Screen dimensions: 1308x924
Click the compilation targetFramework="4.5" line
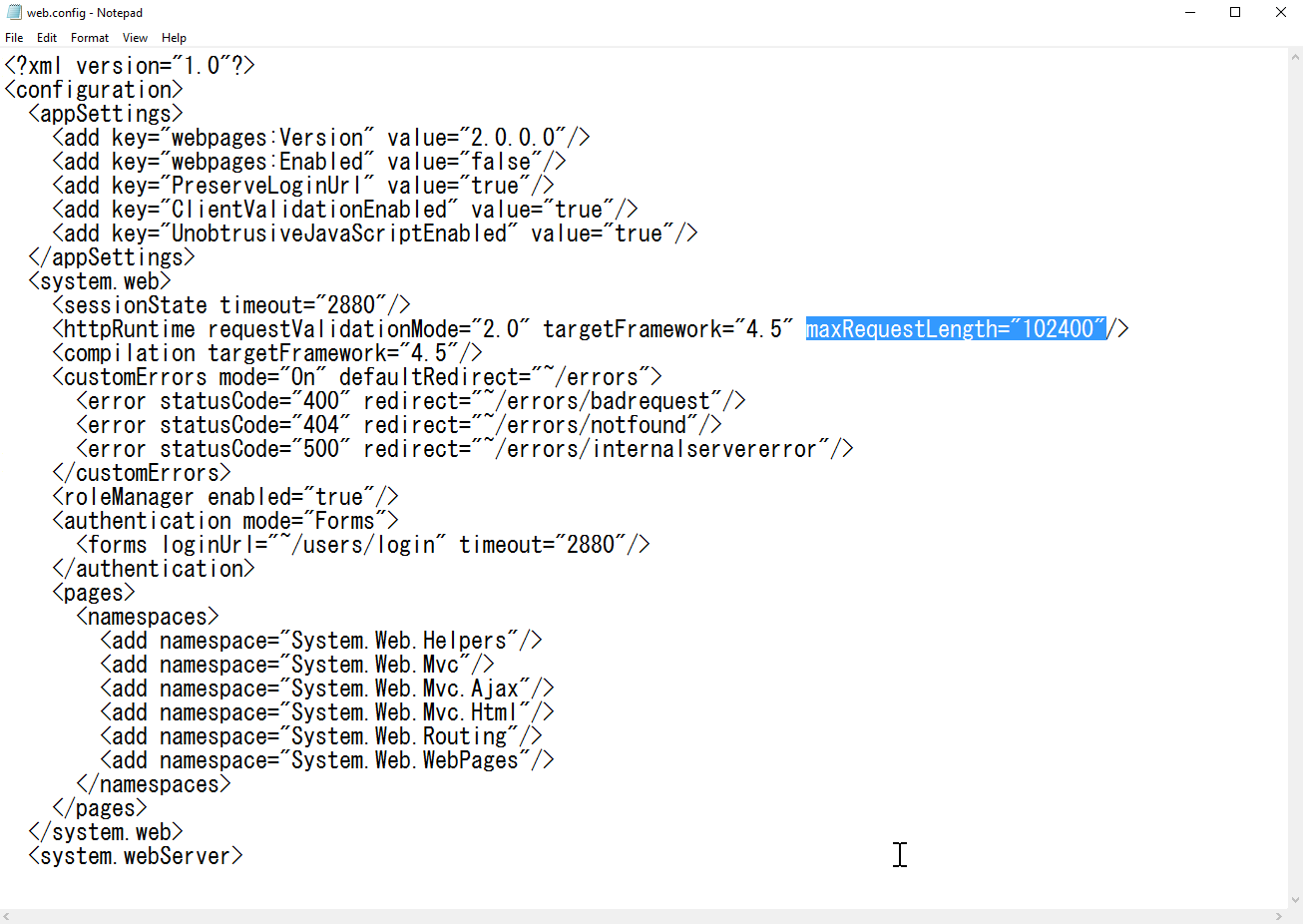coord(267,353)
